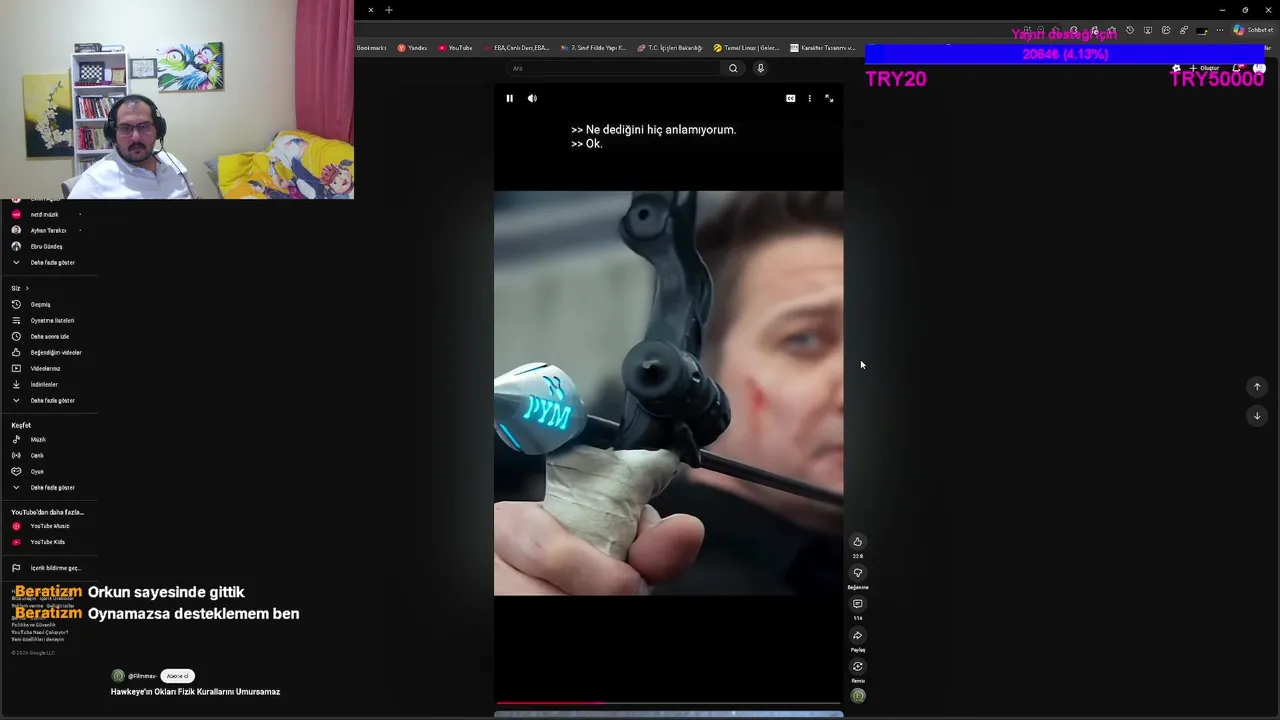
Task: Open the comments of the Short
Action: 857,604
